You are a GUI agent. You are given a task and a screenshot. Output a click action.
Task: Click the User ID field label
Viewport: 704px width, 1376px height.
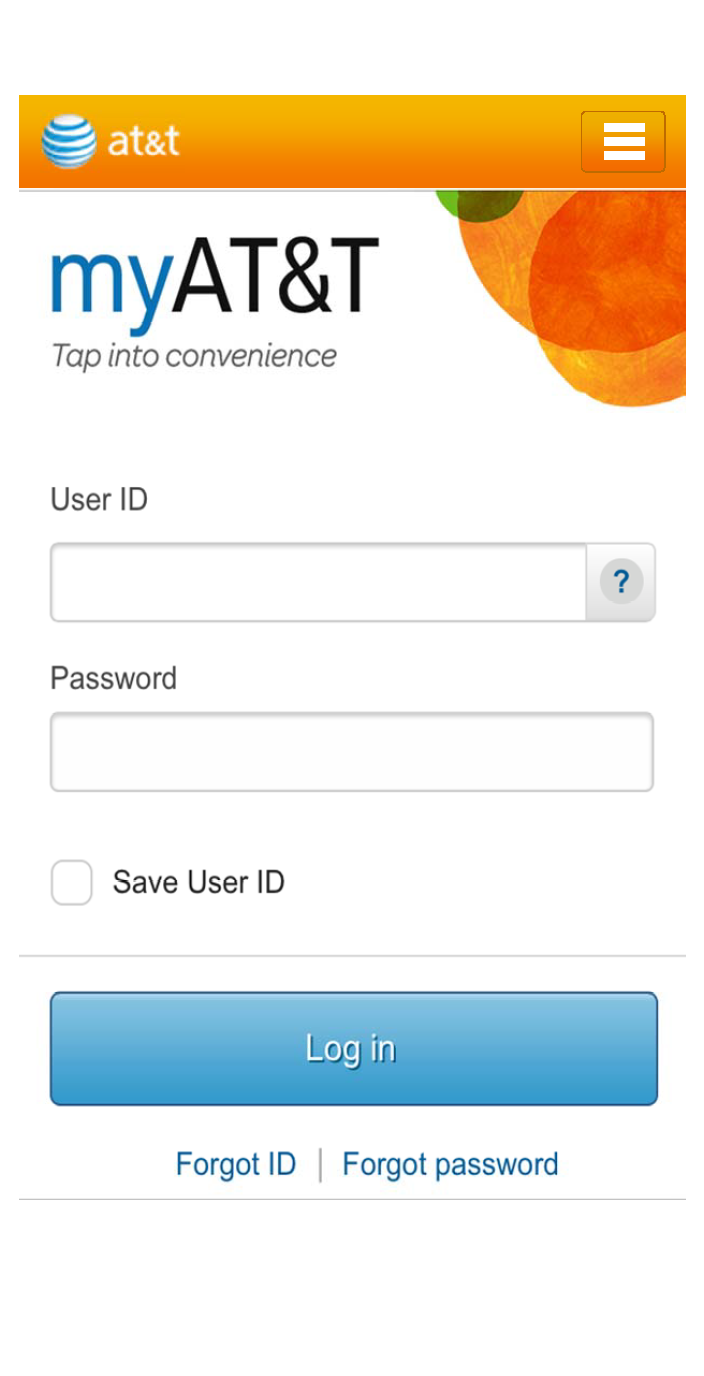point(99,499)
